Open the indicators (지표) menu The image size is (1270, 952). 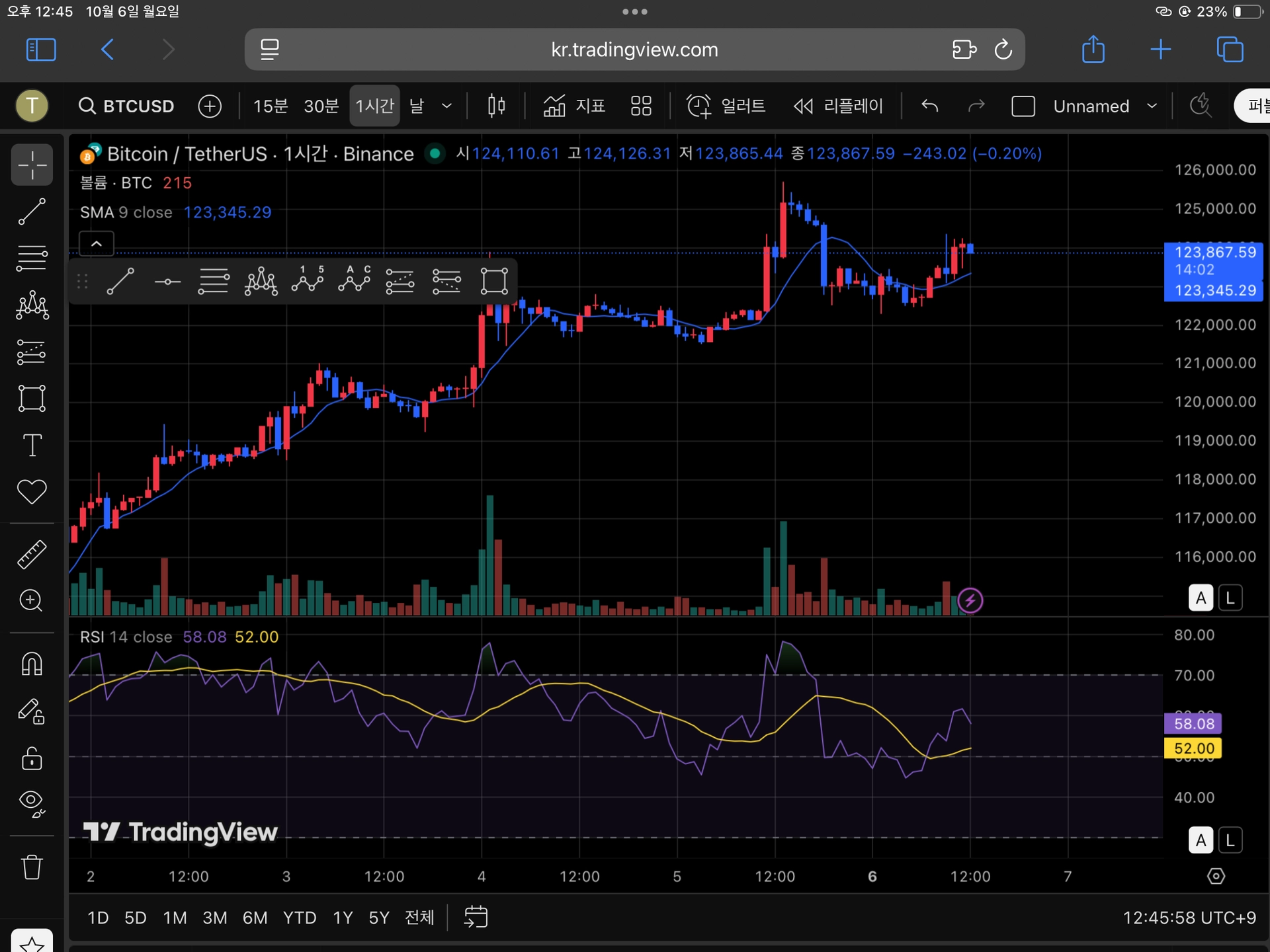coord(573,106)
